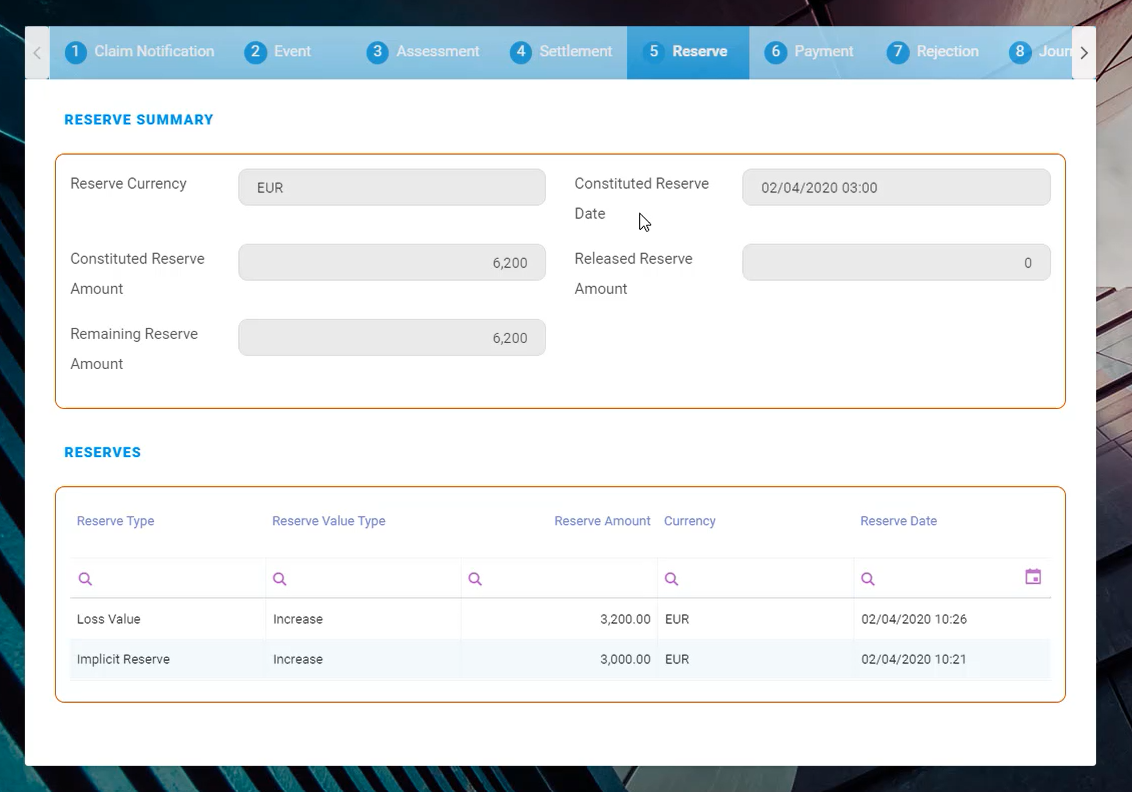Click search icon in Reserve Type filter
This screenshot has width=1132, height=792.
tap(85, 579)
